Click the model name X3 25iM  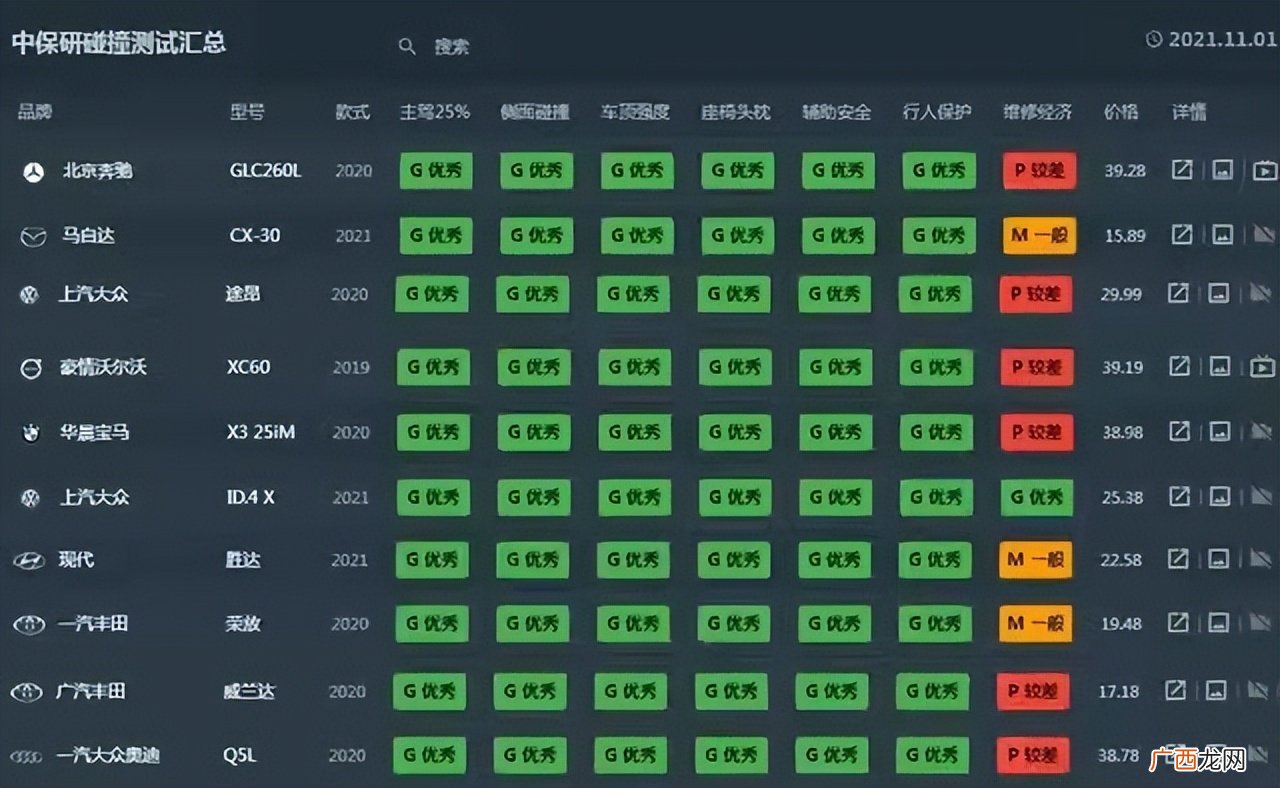point(262,432)
